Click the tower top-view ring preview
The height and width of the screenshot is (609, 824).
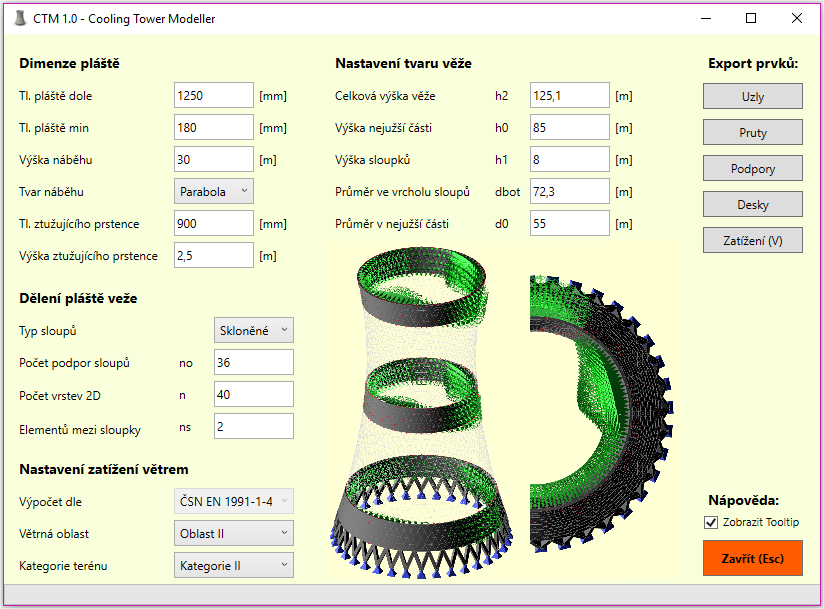pos(602,414)
